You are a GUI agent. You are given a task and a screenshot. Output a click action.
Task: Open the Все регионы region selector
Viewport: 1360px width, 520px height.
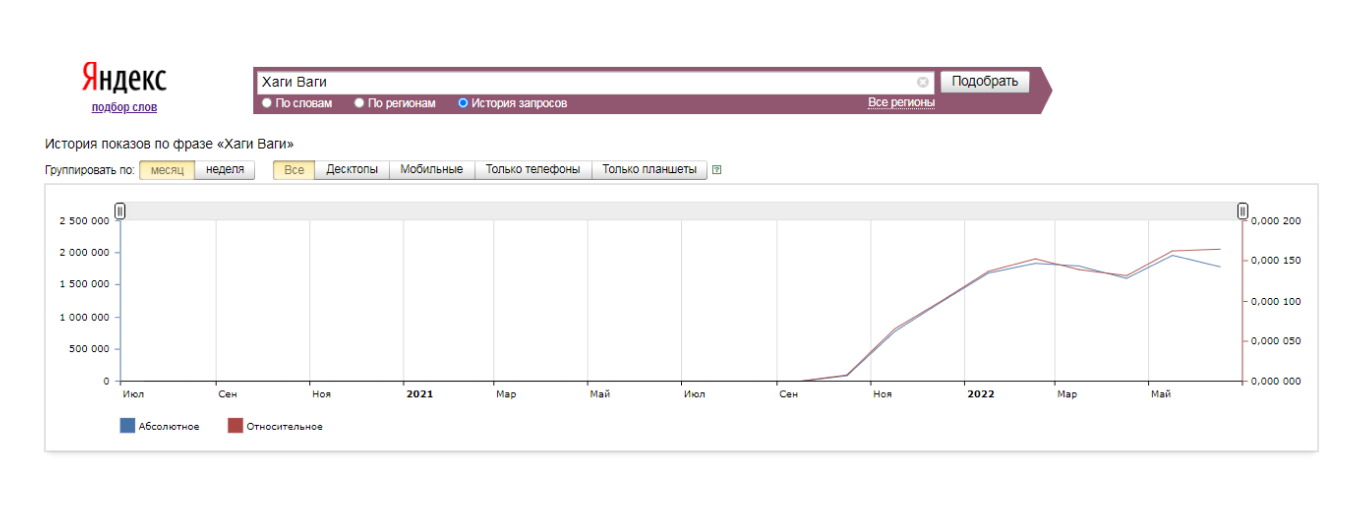click(900, 102)
